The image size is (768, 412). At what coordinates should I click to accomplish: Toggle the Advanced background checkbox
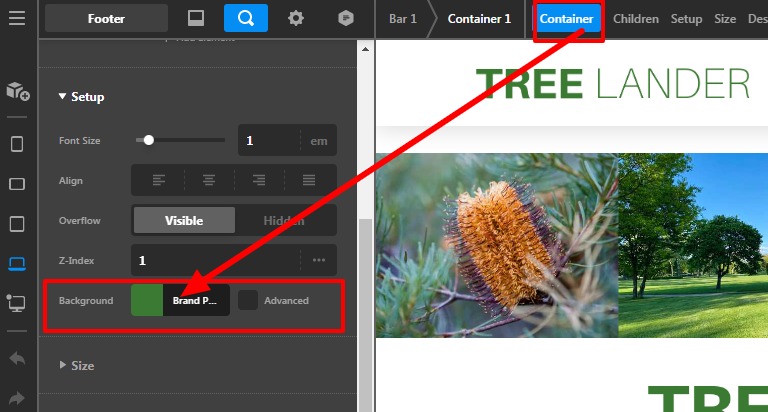247,300
